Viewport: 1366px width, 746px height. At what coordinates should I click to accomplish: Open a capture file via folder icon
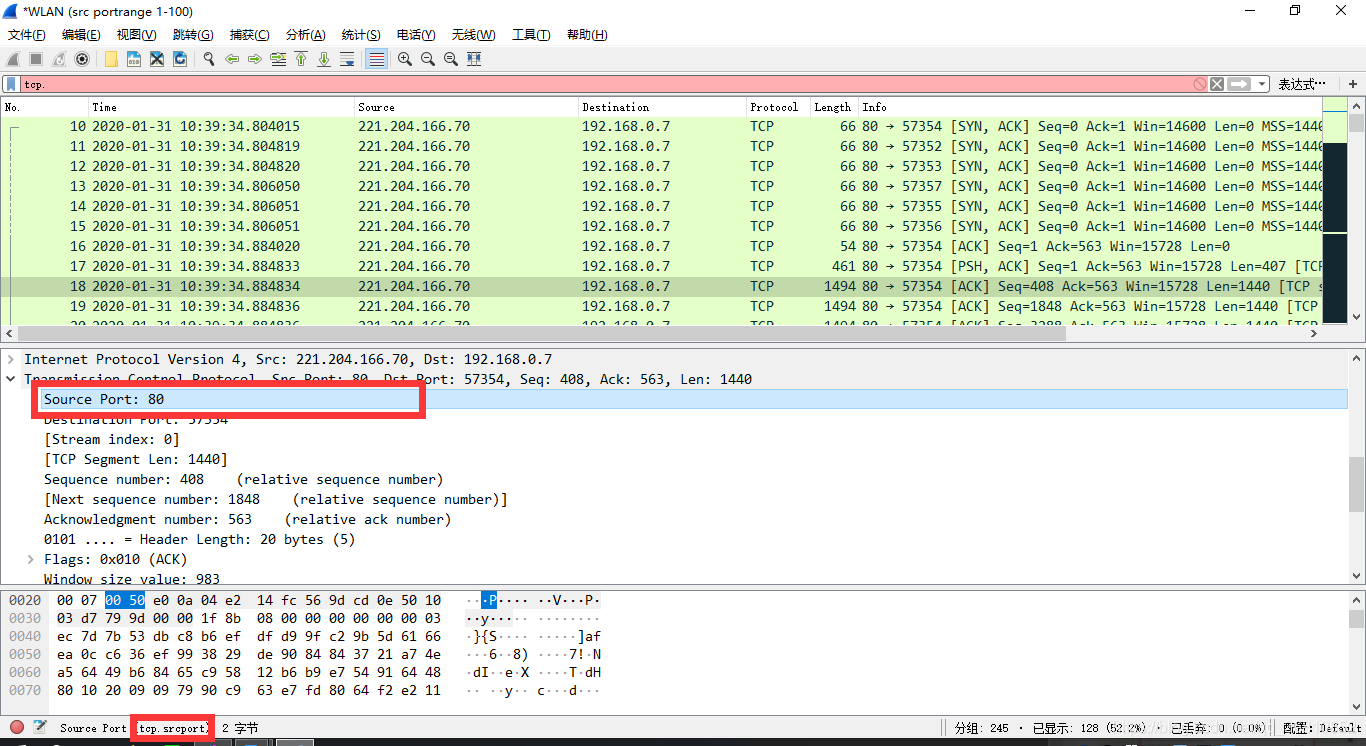tap(111, 59)
